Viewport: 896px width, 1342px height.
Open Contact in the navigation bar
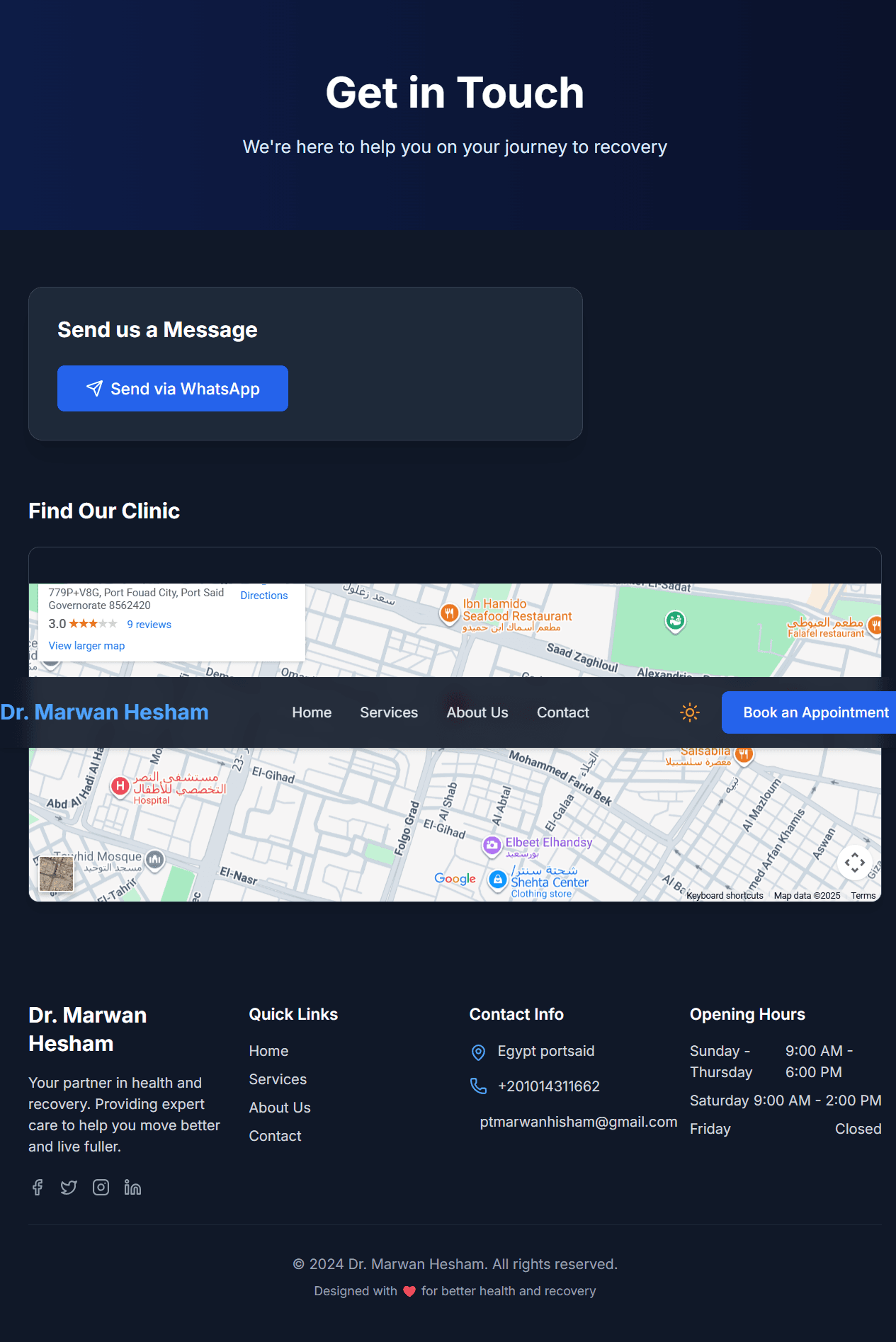(563, 712)
